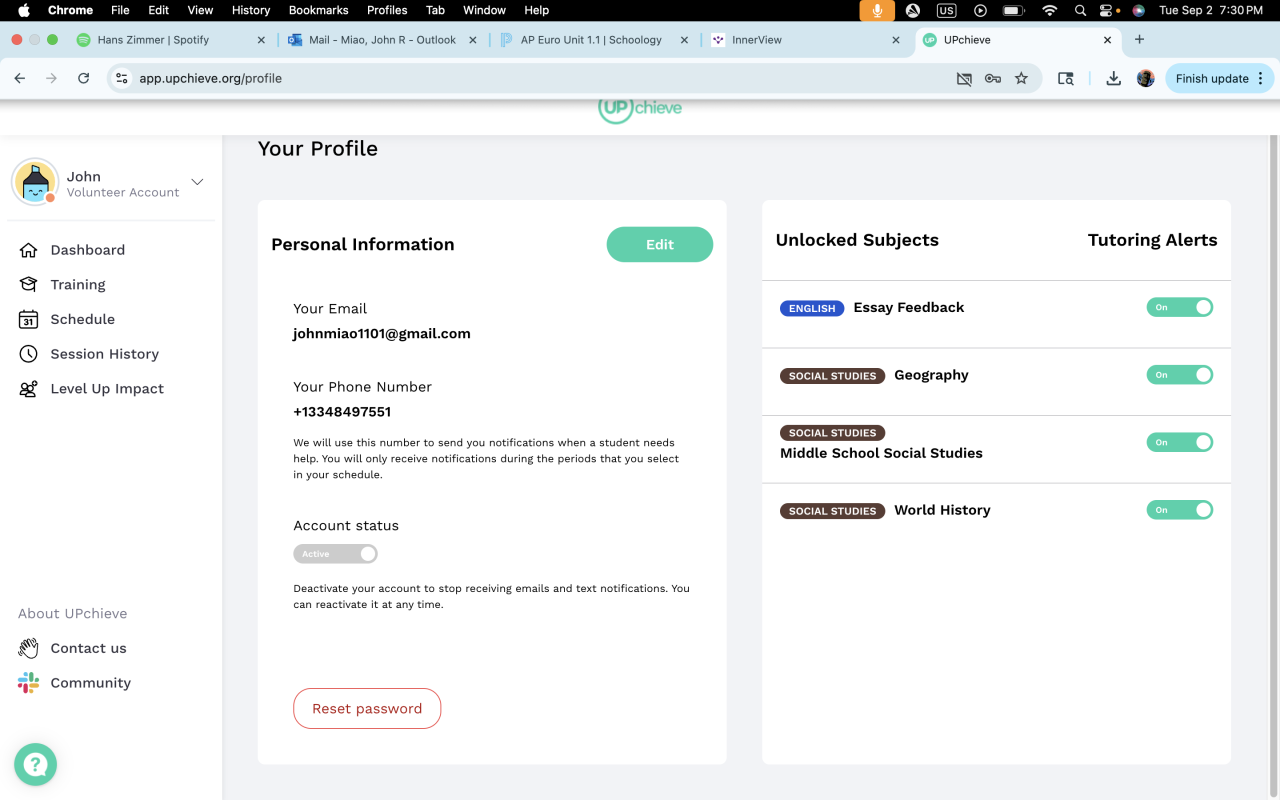
Task: Toggle the Active account status switch
Action: click(x=335, y=554)
